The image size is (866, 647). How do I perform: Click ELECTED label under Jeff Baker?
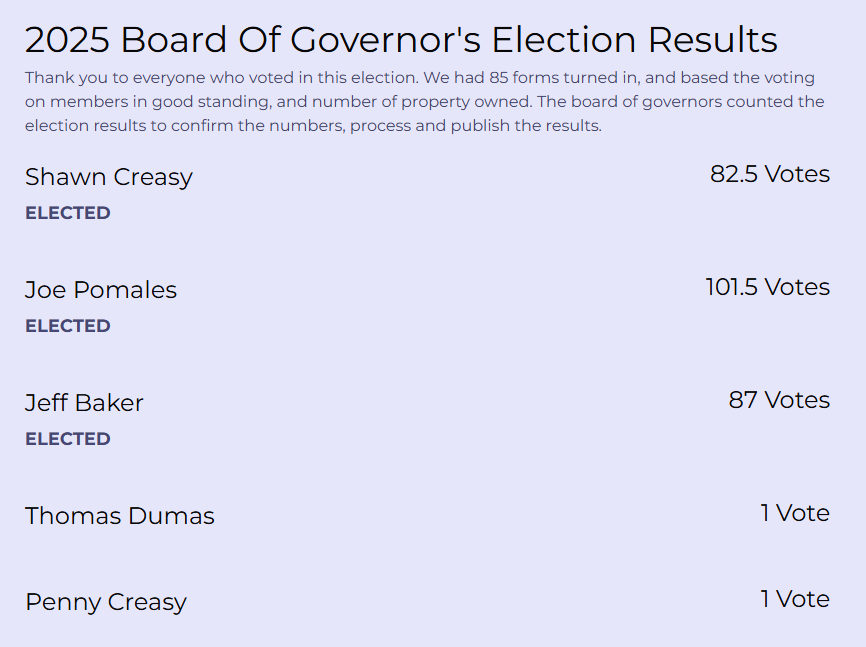[x=68, y=439]
